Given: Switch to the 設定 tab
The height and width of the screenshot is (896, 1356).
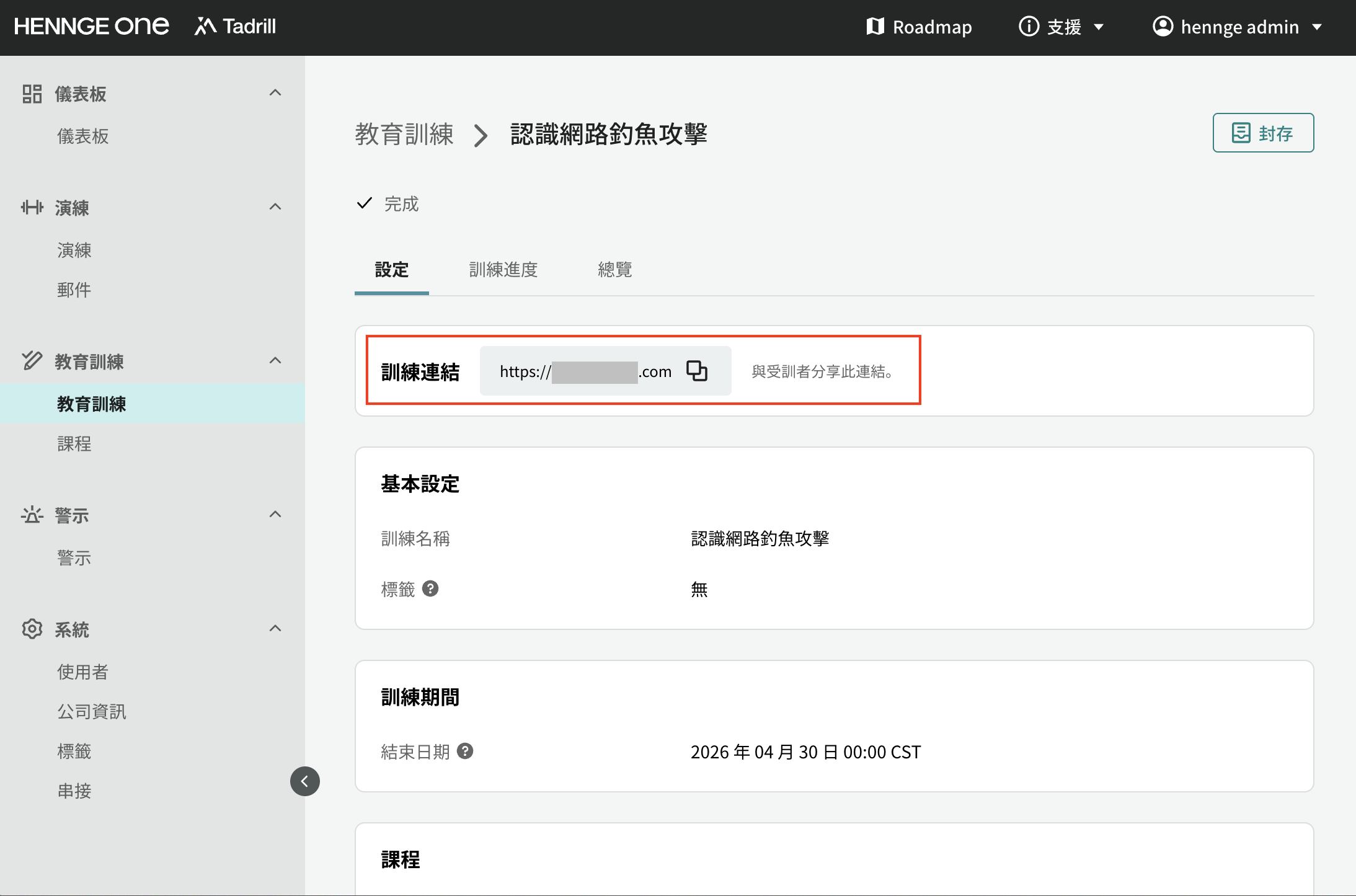Looking at the screenshot, I should [392, 270].
